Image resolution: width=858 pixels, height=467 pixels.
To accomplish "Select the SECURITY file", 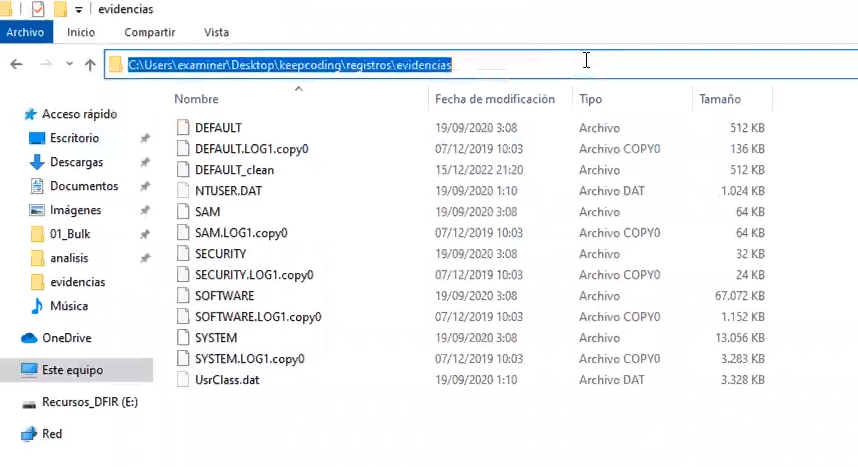I will [221, 254].
